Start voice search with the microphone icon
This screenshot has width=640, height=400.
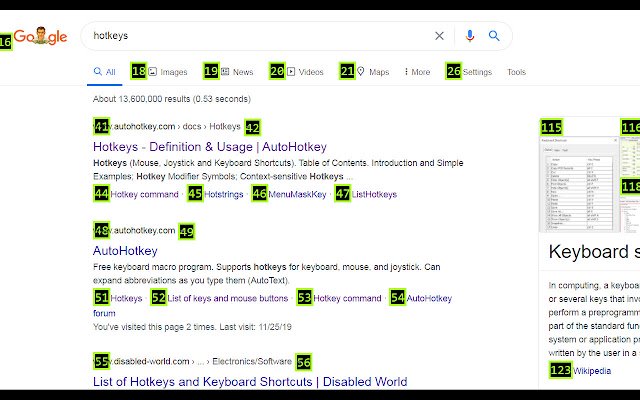(x=470, y=36)
